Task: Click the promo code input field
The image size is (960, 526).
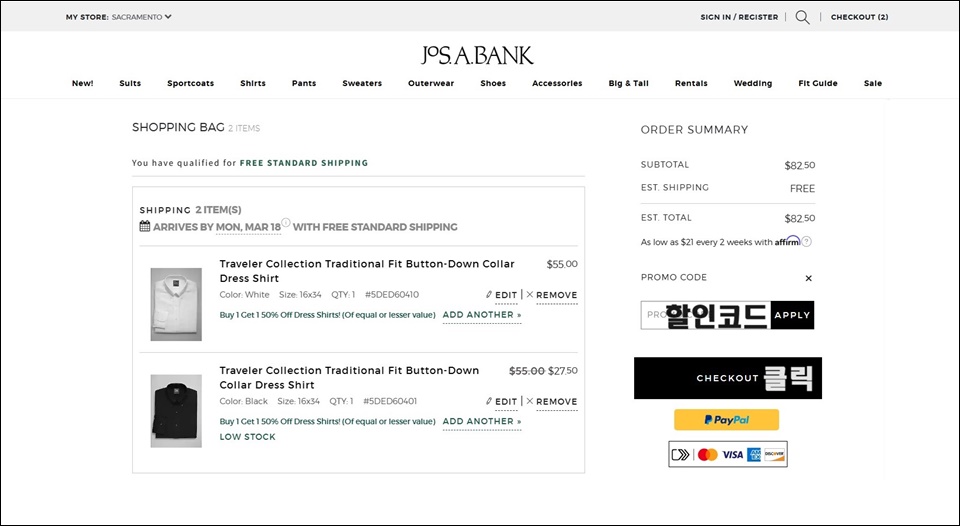Action: [705, 315]
